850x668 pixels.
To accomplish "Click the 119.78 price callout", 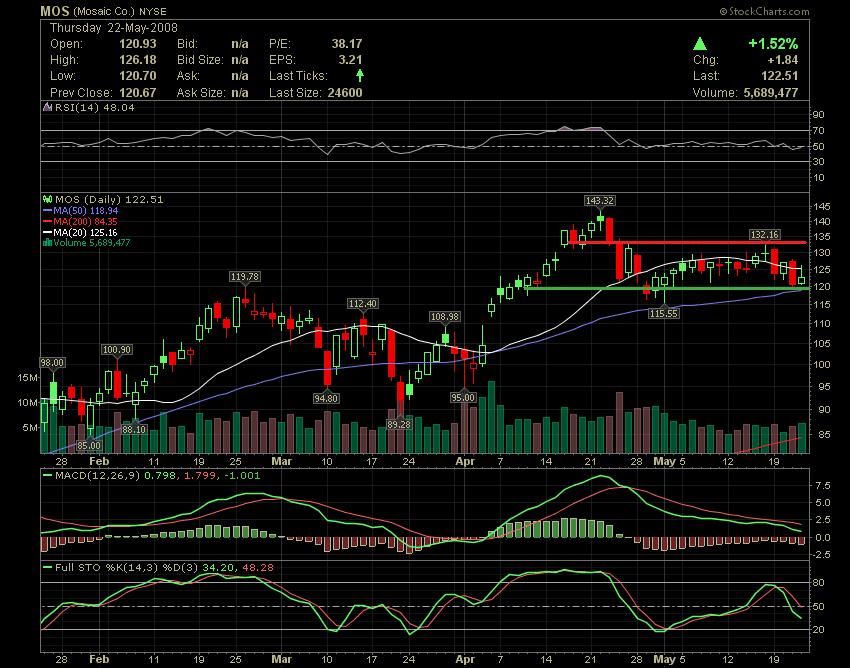I will [244, 277].
